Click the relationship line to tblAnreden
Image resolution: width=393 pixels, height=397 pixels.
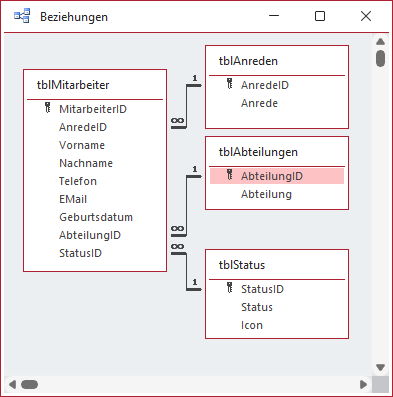tap(186, 107)
